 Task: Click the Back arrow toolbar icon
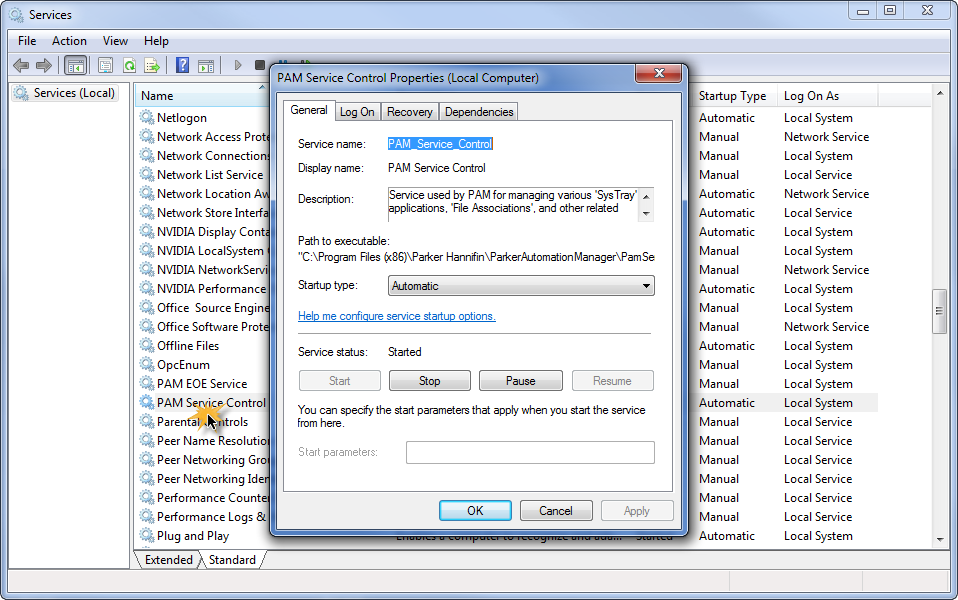coord(21,65)
